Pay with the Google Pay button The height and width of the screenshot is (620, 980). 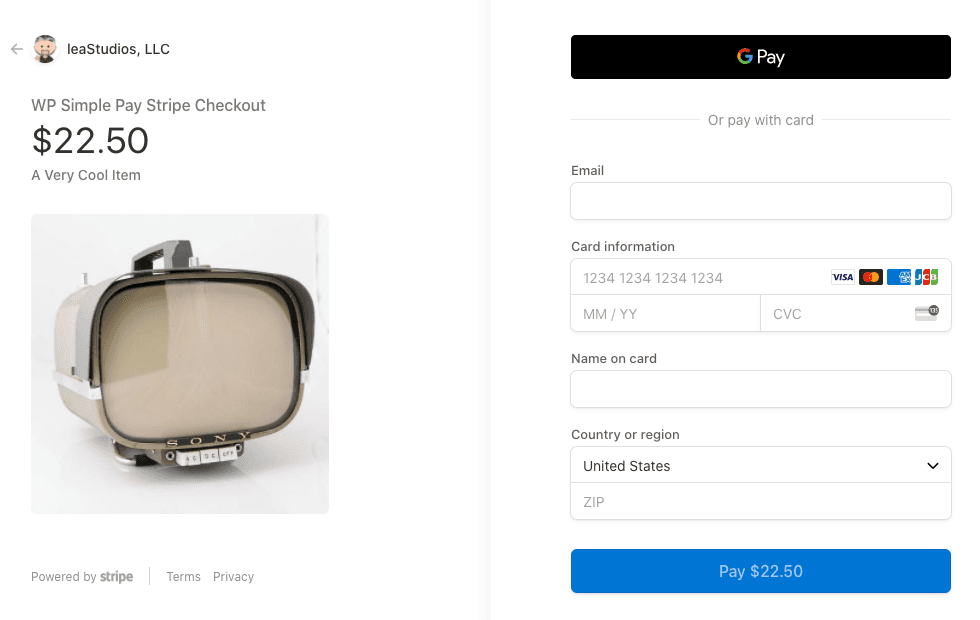760,57
